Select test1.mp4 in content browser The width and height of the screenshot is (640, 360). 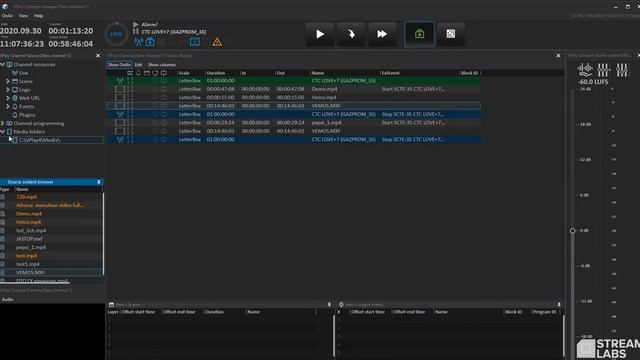[28, 264]
